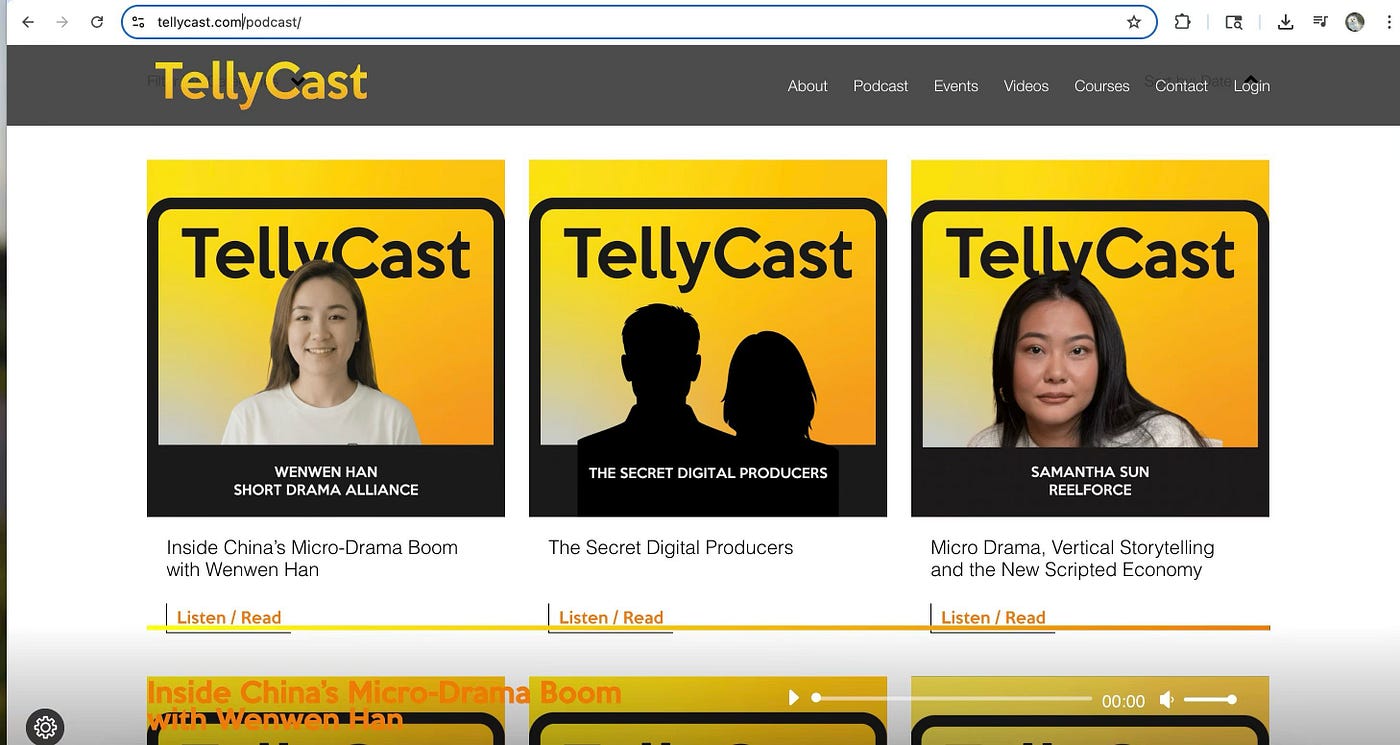
Task: Open browser downloads icon
Action: click(x=1286, y=22)
